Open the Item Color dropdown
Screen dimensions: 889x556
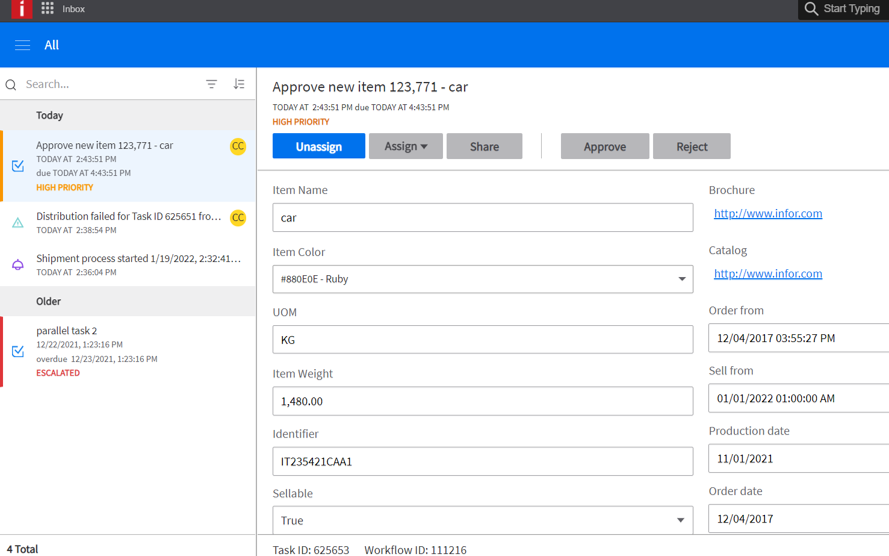682,279
